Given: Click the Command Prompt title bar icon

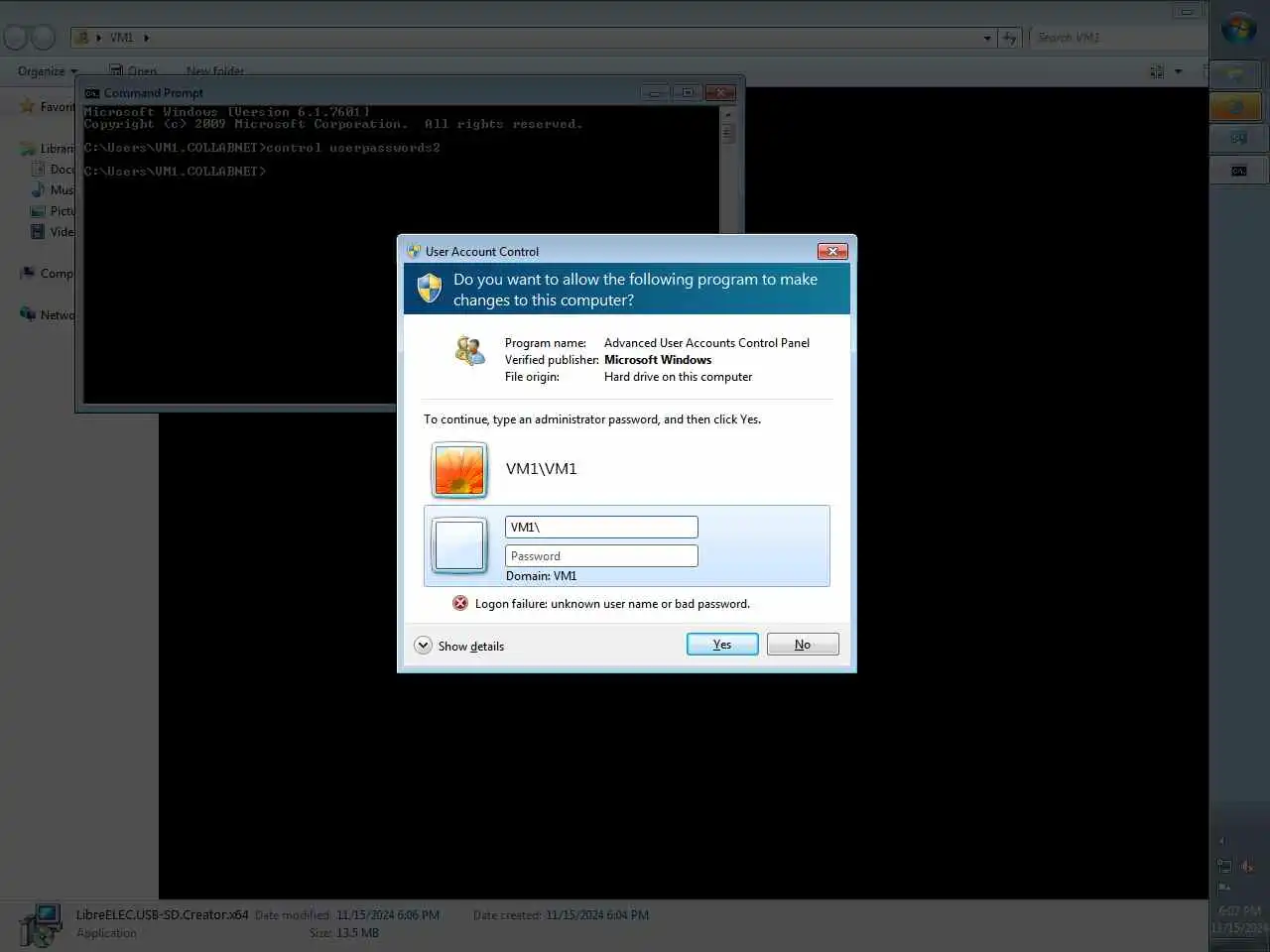Looking at the screenshot, I should point(92,93).
